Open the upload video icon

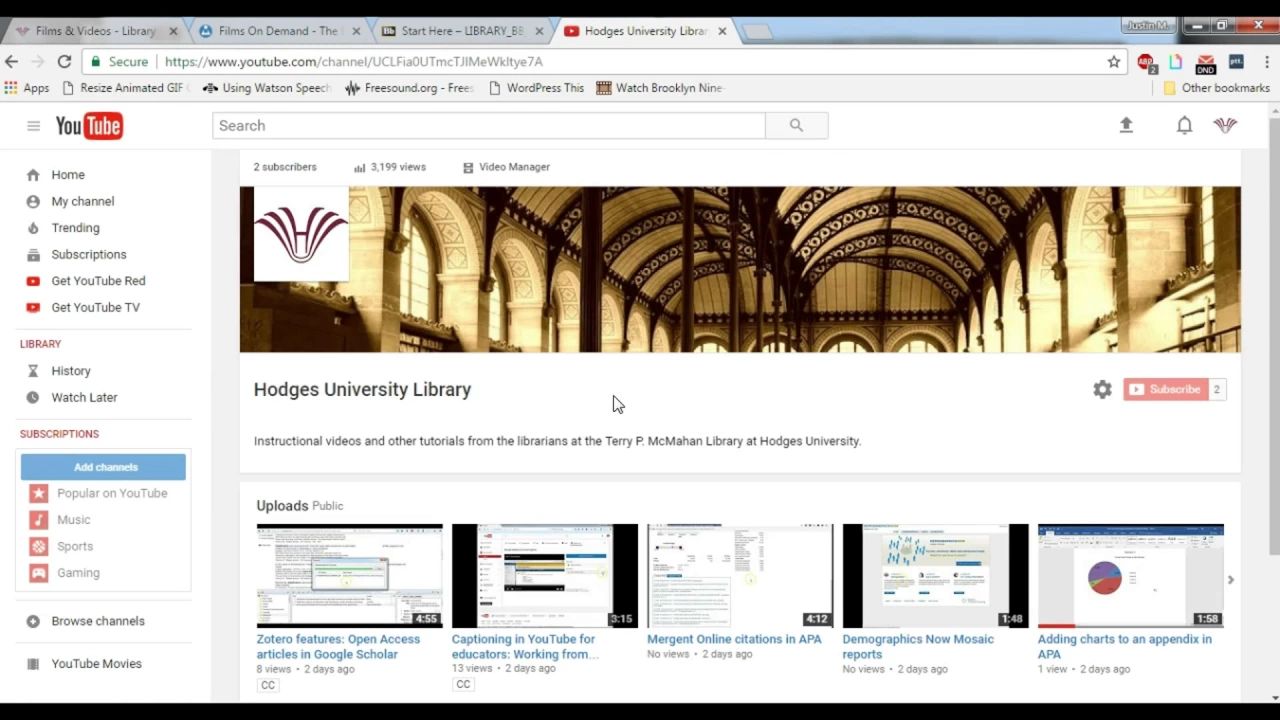(1126, 125)
